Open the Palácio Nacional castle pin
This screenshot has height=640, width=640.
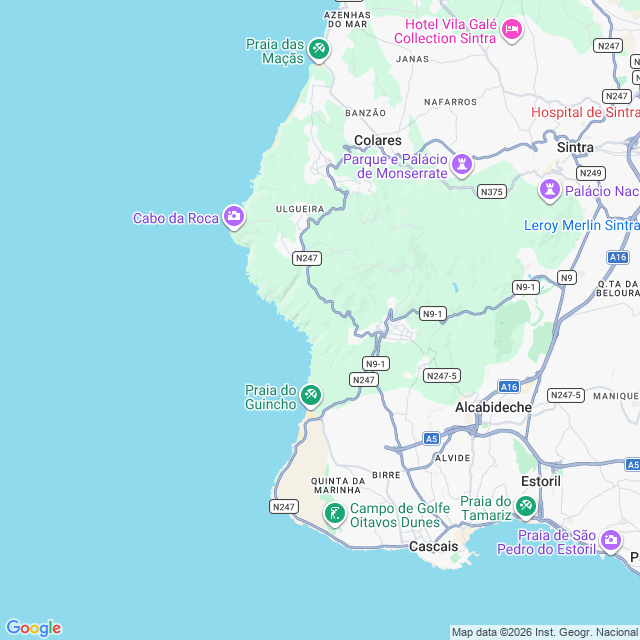[x=549, y=190]
